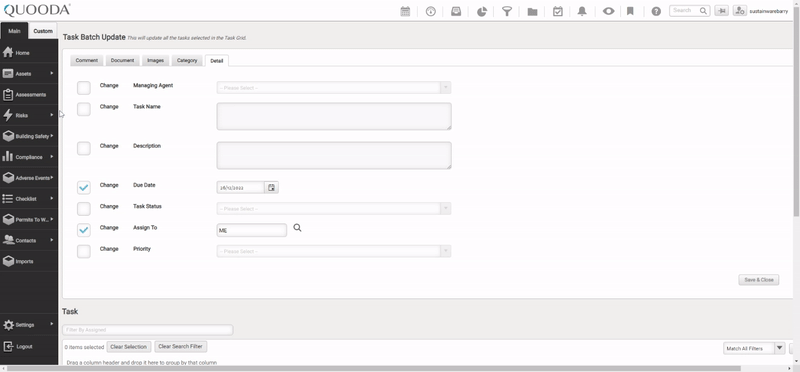Click the eye watch icon
The width and height of the screenshot is (800, 372).
(608, 11)
